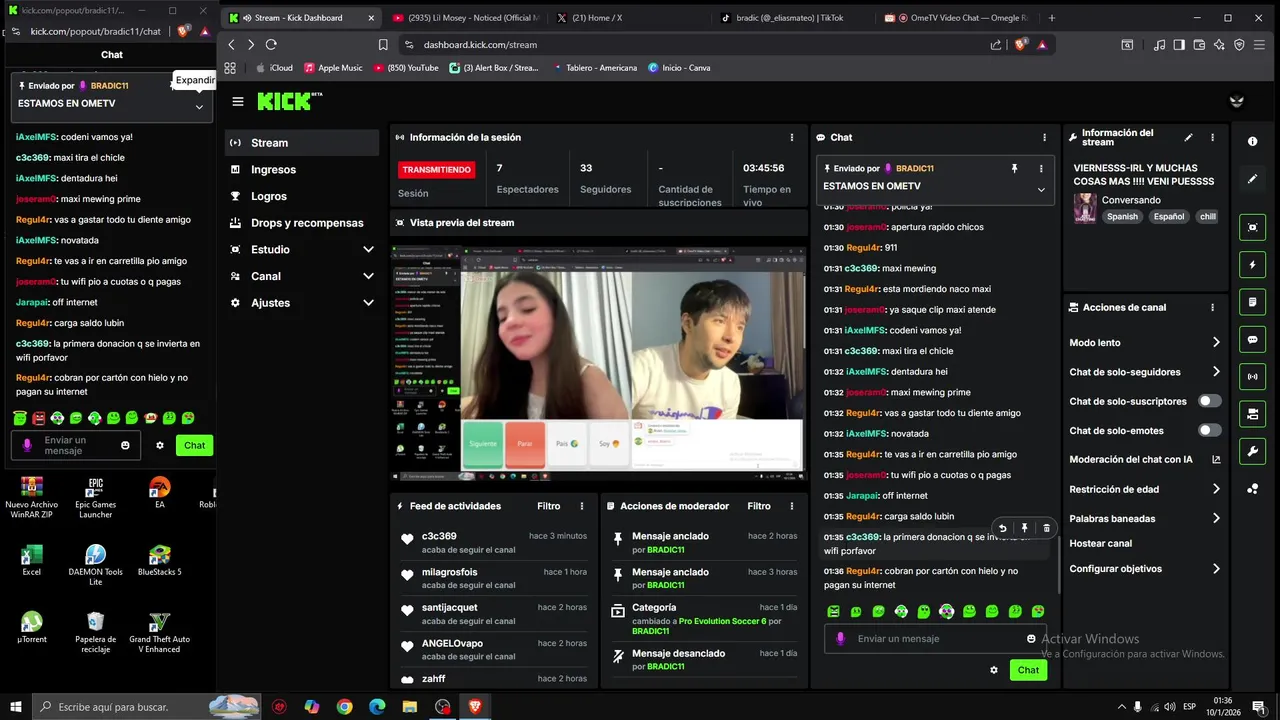The width and height of the screenshot is (1280, 720).
Task: Open Moderación del chat con IA link
Action: click(1145, 460)
